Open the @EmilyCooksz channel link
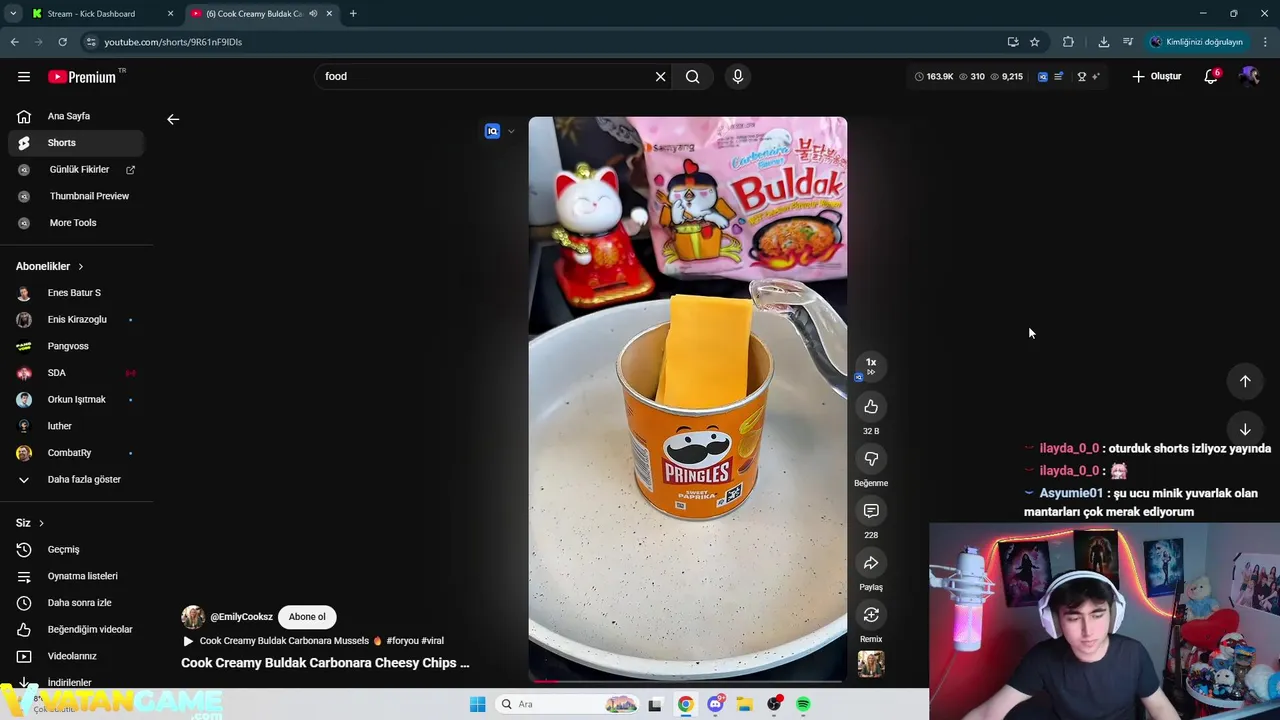Viewport: 1280px width, 720px height. pyautogui.click(x=241, y=617)
